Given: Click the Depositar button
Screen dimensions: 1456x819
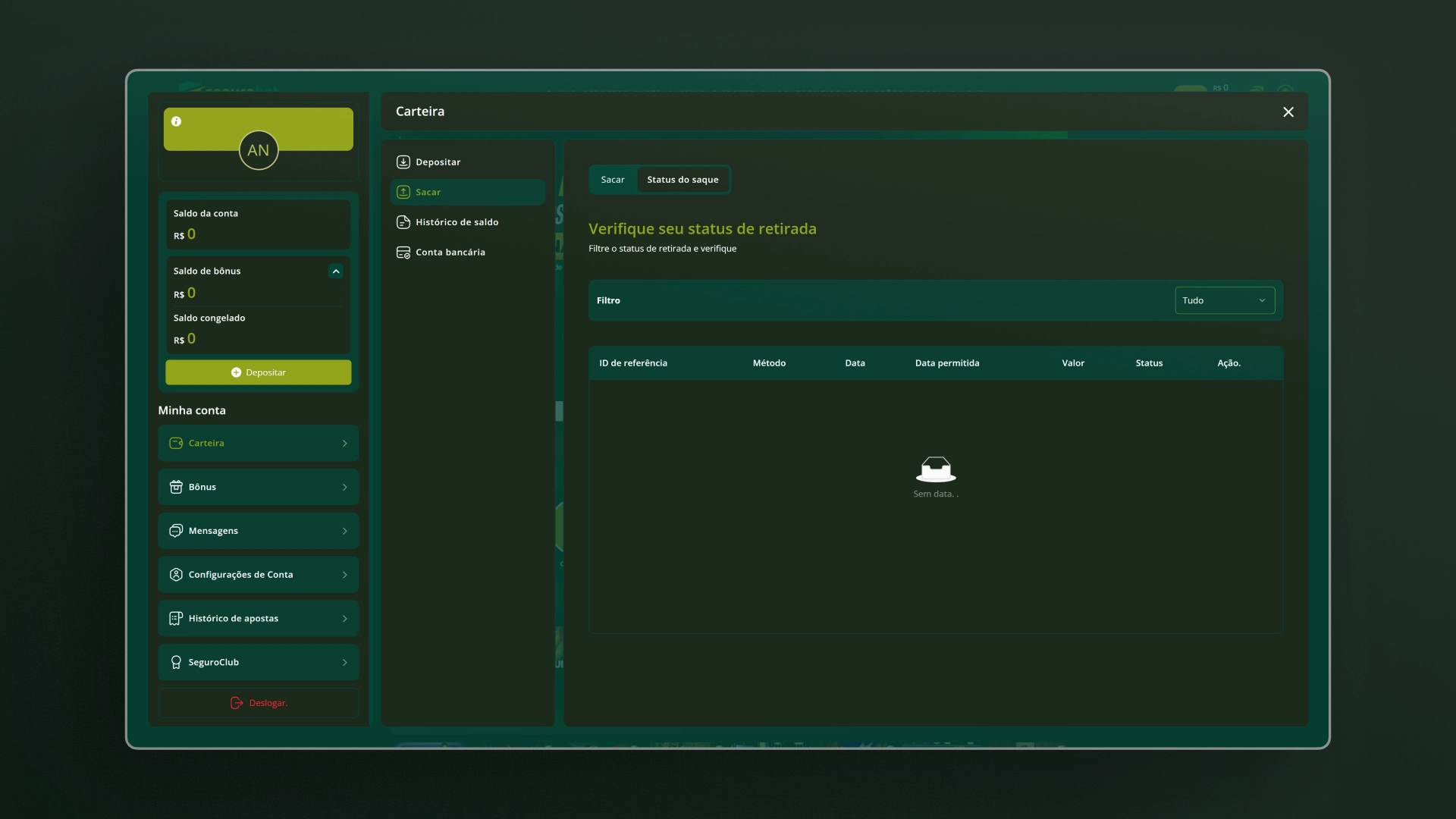Looking at the screenshot, I should coord(258,372).
